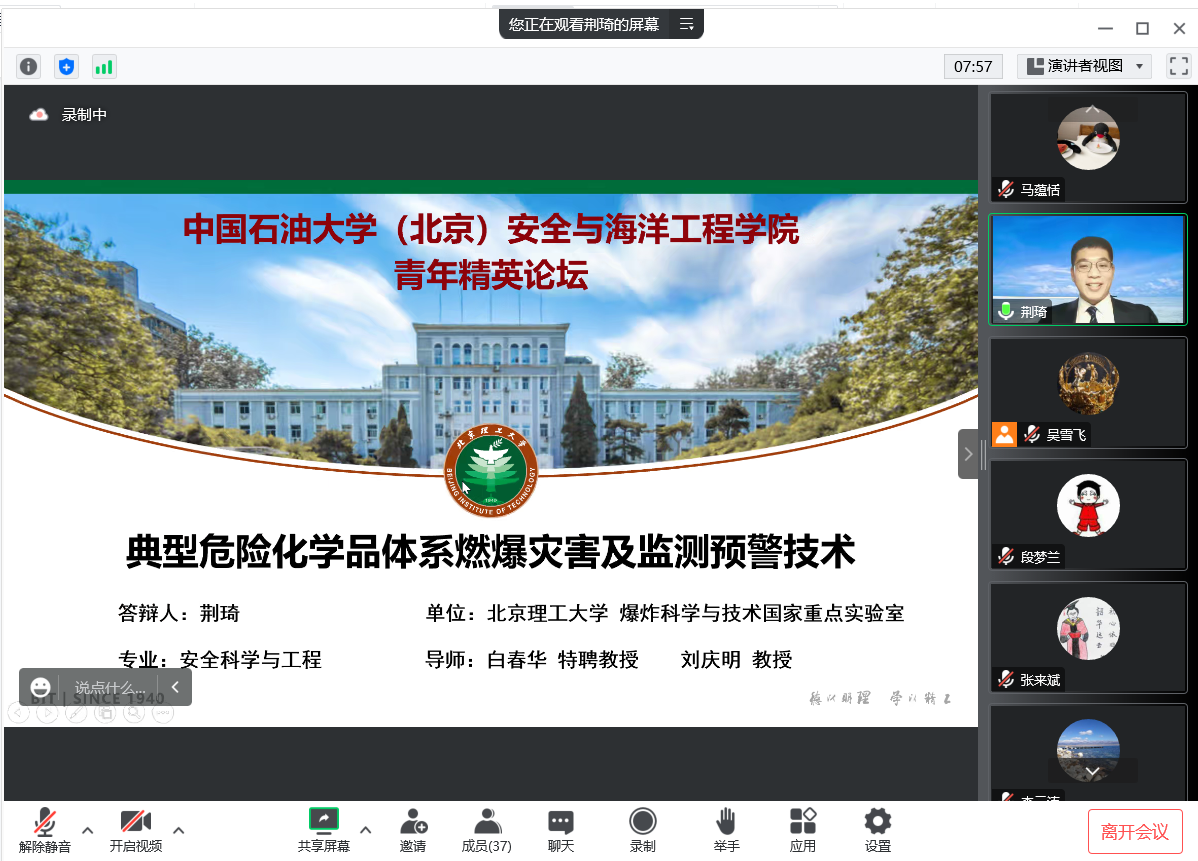Turn on camera with 开启视频

tap(136, 831)
